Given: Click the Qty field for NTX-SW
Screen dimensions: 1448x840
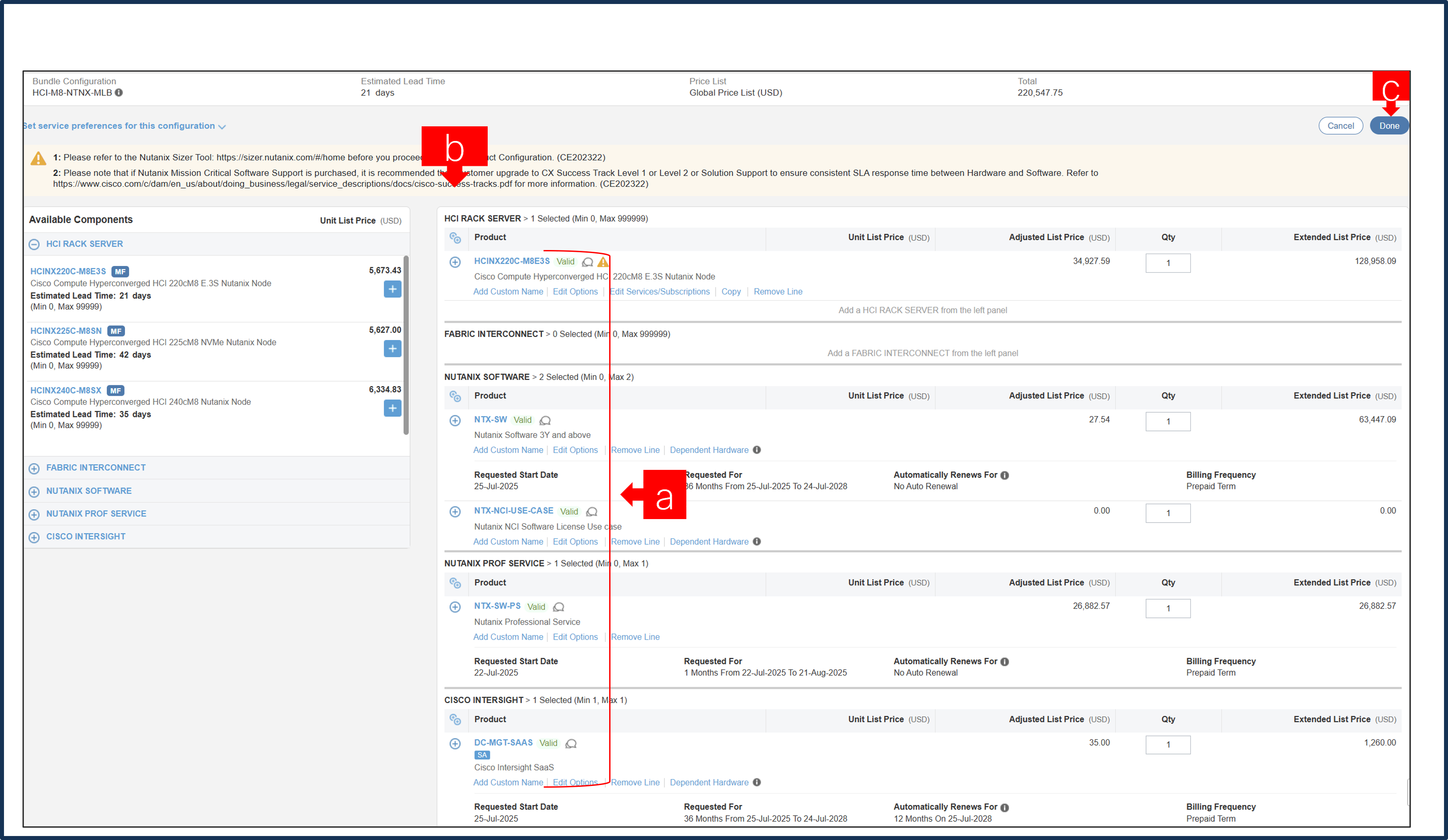Looking at the screenshot, I should tap(1168, 421).
